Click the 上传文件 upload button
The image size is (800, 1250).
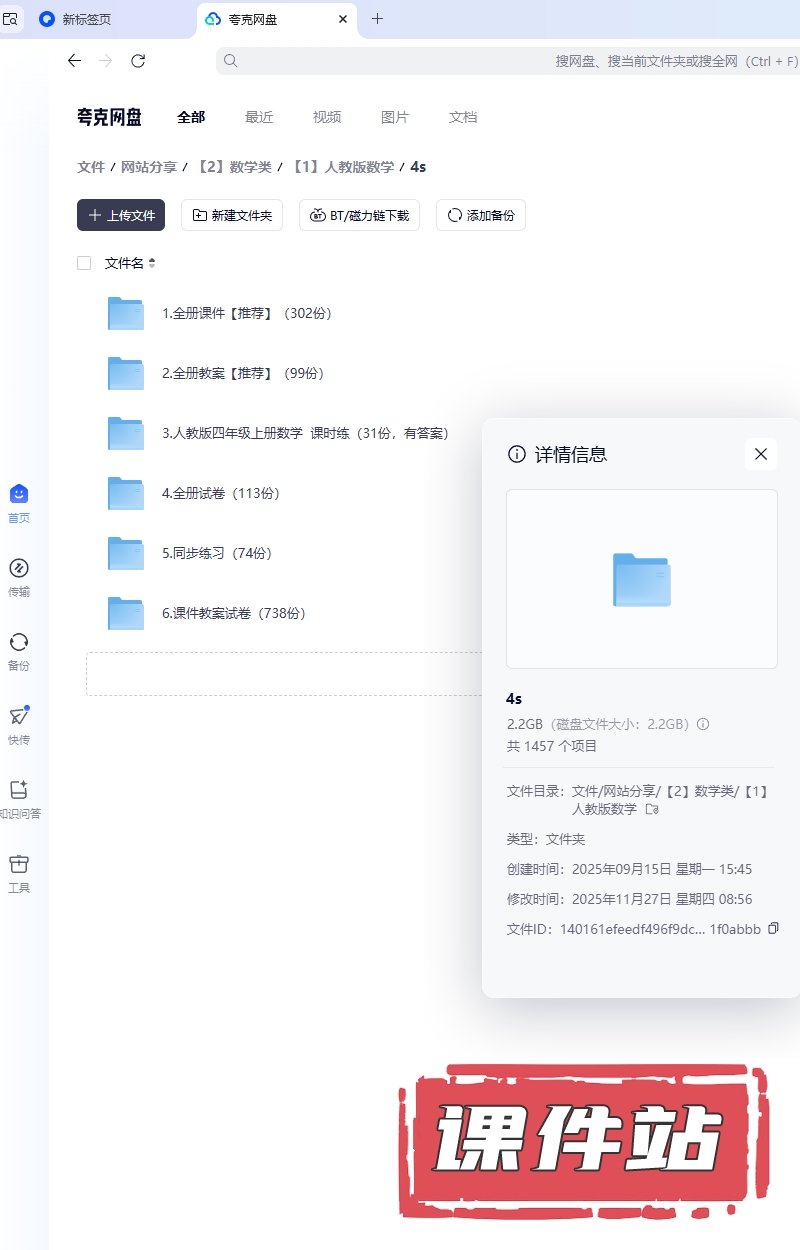click(x=121, y=215)
